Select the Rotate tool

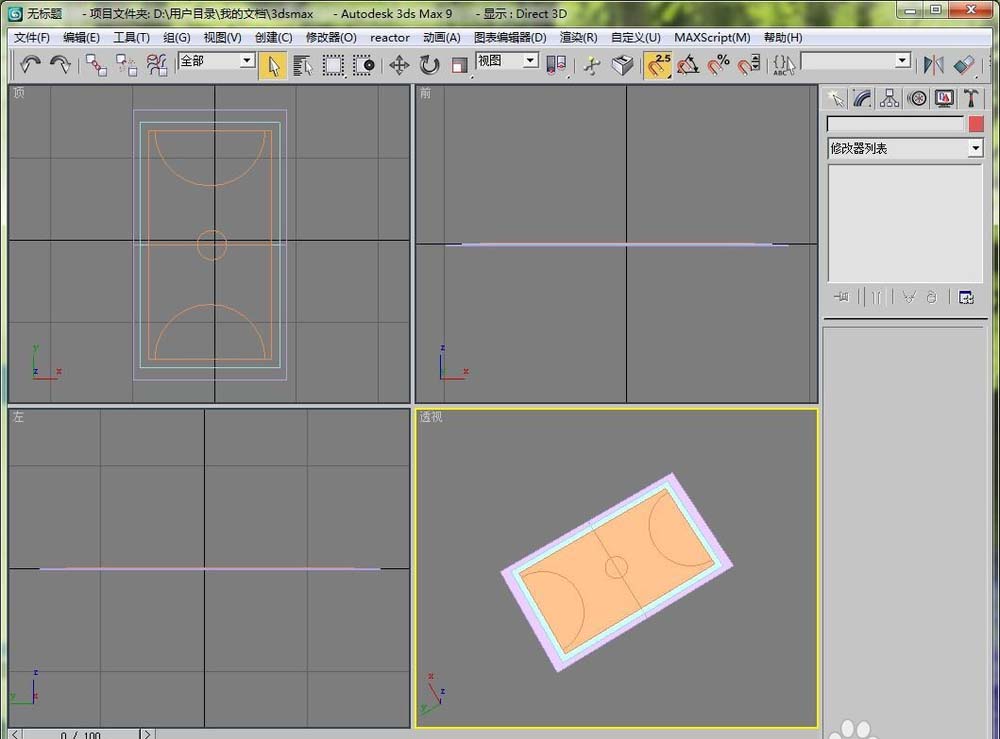(x=429, y=65)
